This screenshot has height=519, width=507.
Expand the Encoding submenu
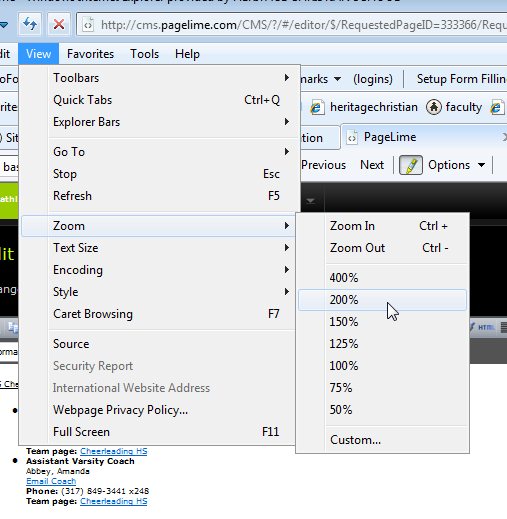[x=287, y=270]
